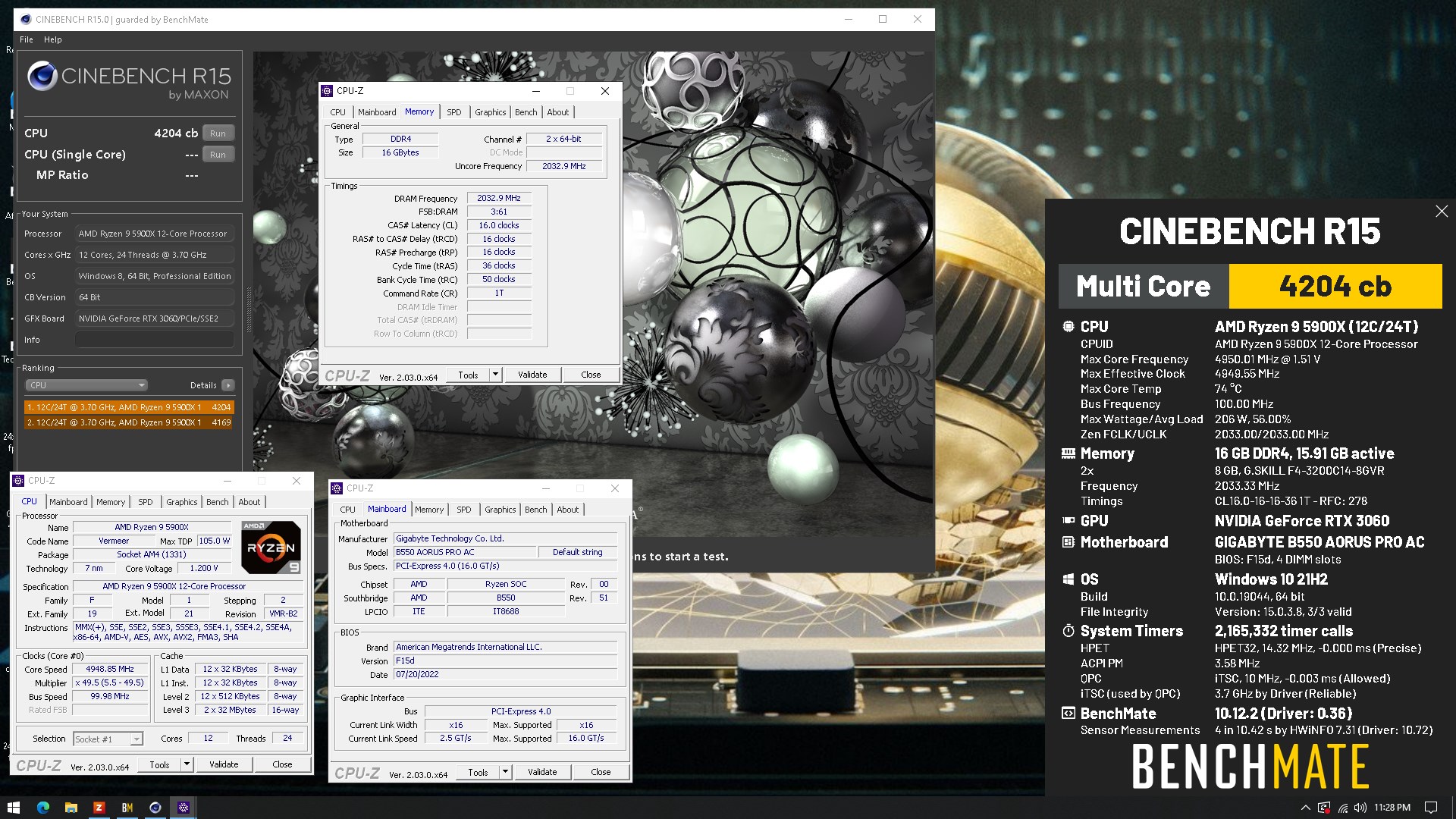Click taskbar clock showing 11:28 PM
Viewport: 1456px width, 819px height.
pos(1392,808)
